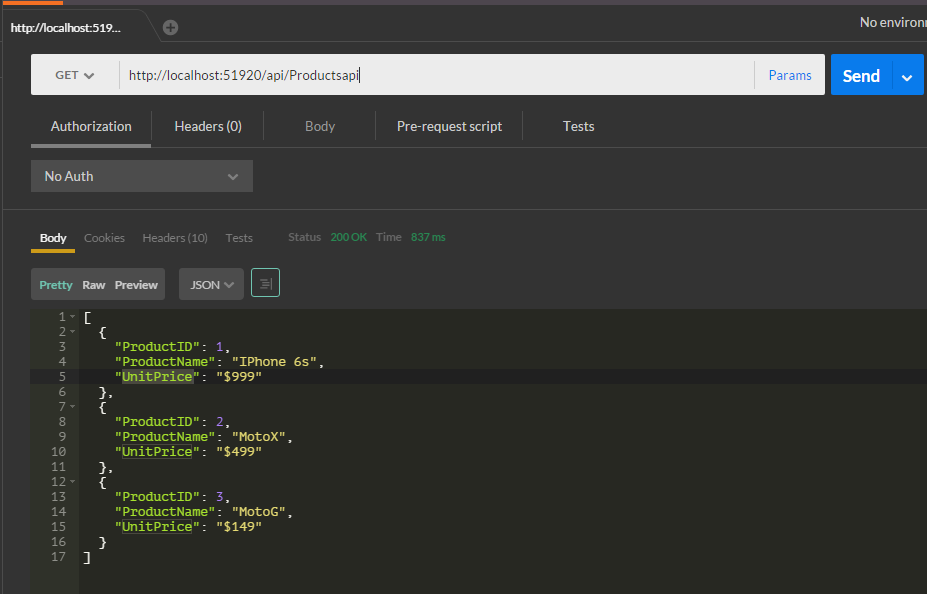Click the Send button

tap(860, 76)
